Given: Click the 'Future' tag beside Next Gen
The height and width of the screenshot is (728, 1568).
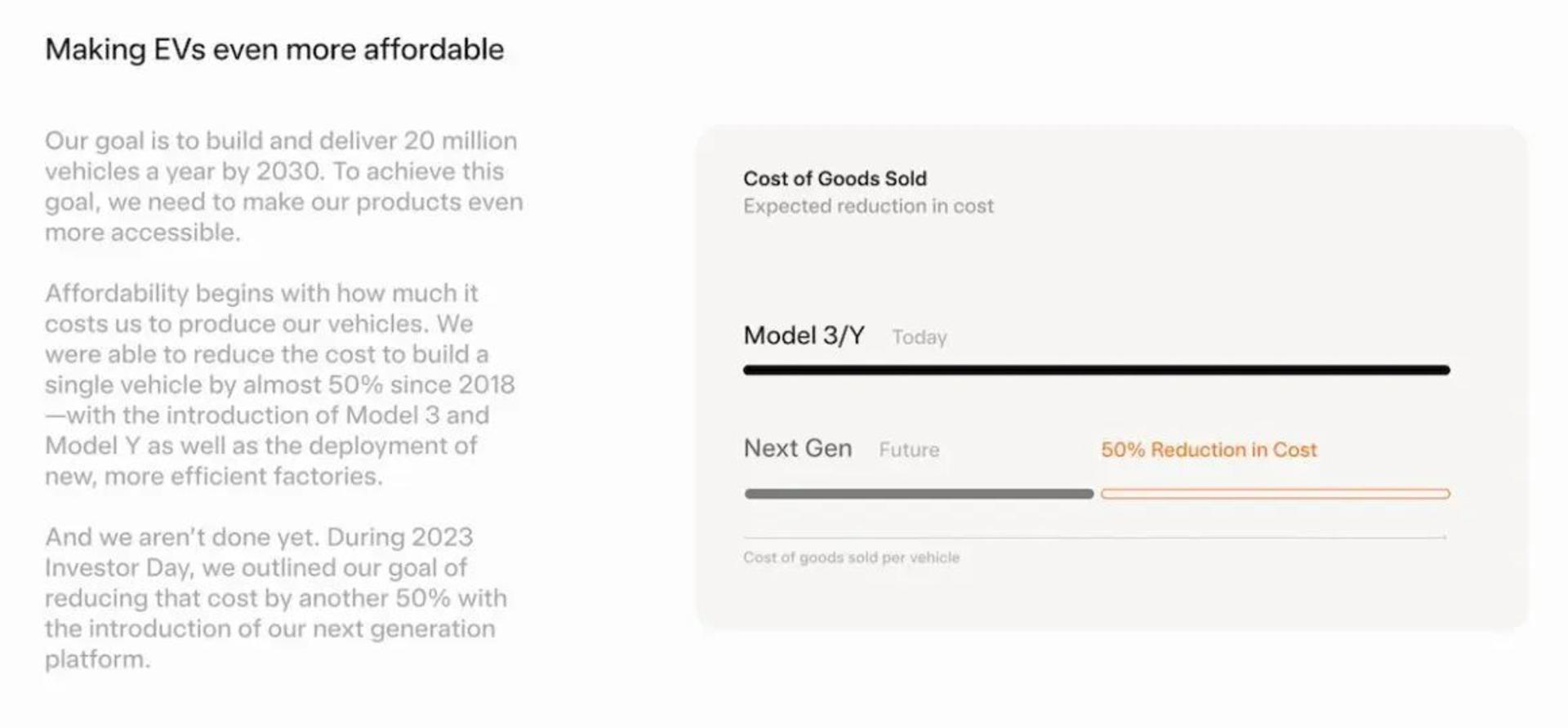Looking at the screenshot, I should pos(909,450).
